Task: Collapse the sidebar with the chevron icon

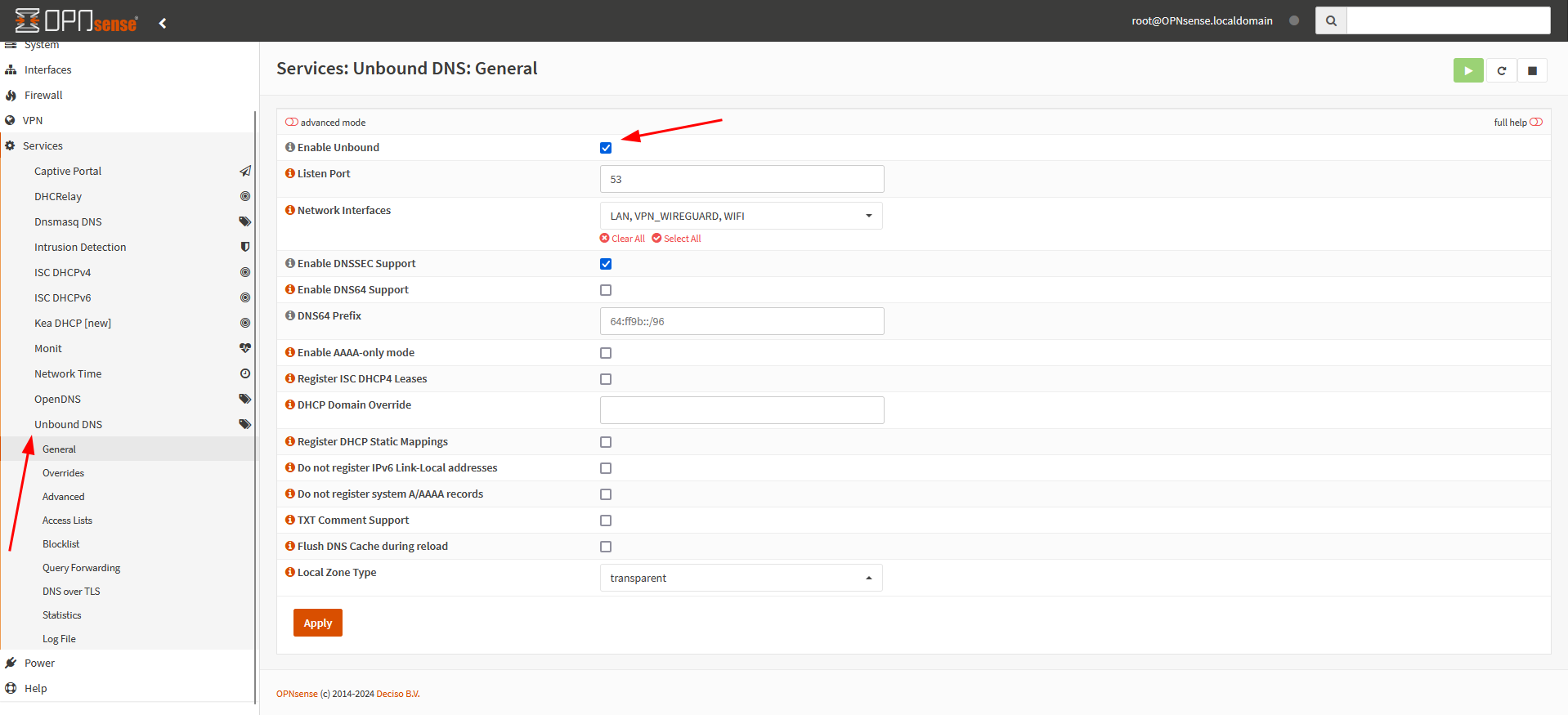Action: [163, 23]
